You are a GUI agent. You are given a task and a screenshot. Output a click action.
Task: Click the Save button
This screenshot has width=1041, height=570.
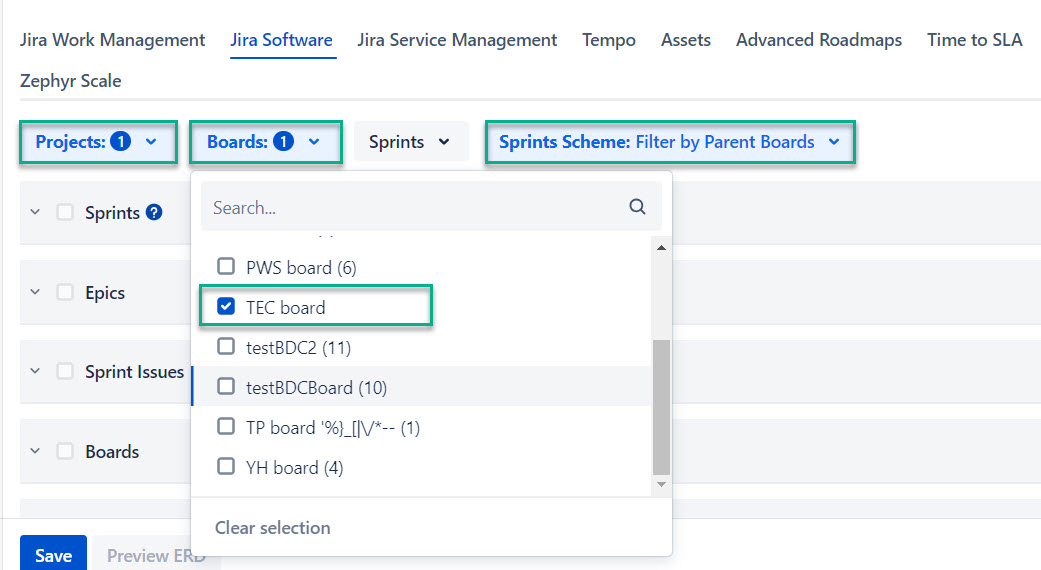pos(53,555)
